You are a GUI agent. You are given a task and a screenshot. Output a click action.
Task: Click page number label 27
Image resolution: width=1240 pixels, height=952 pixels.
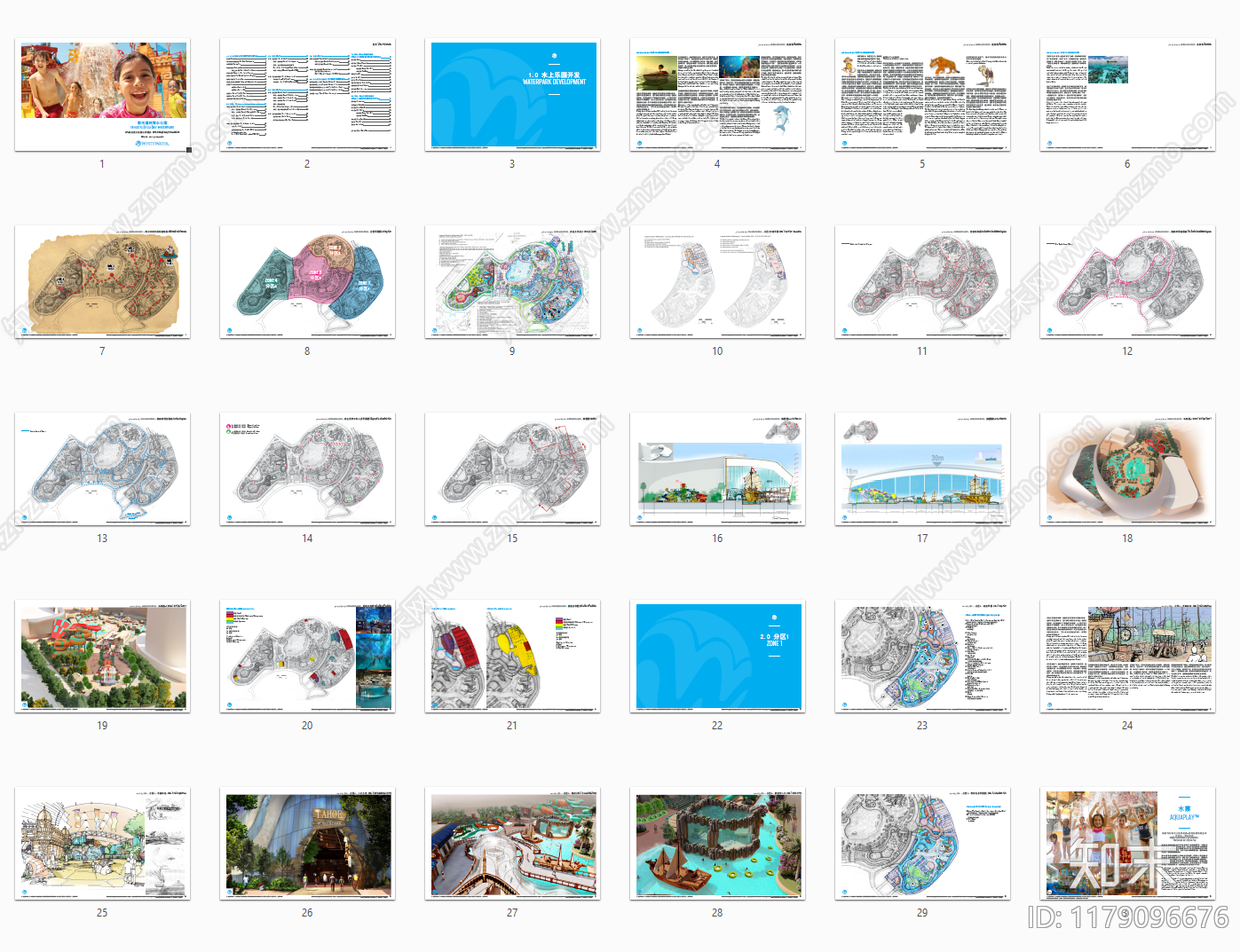pyautogui.click(x=512, y=913)
